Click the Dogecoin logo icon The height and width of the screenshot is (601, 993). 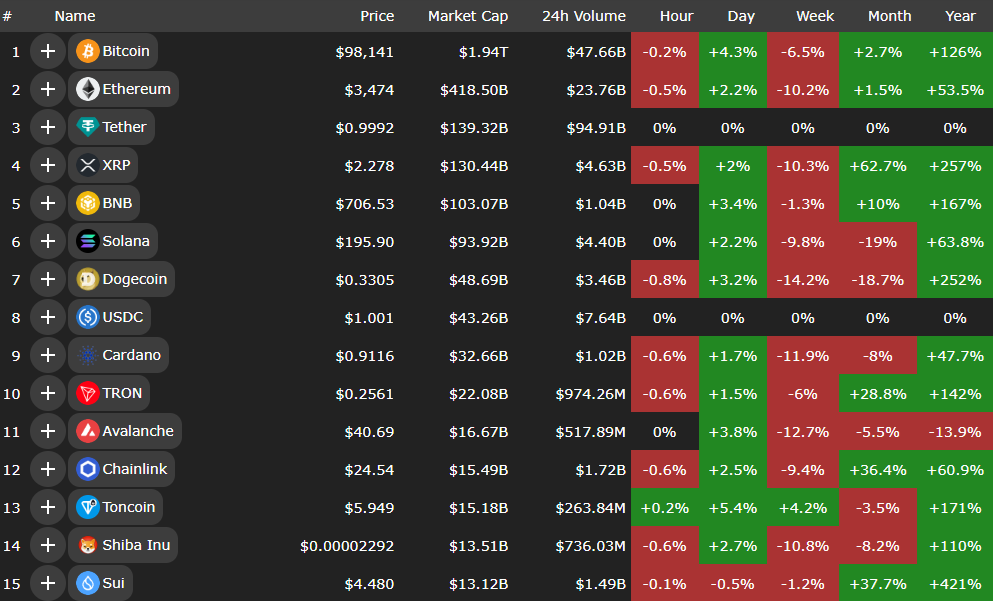tap(87, 279)
